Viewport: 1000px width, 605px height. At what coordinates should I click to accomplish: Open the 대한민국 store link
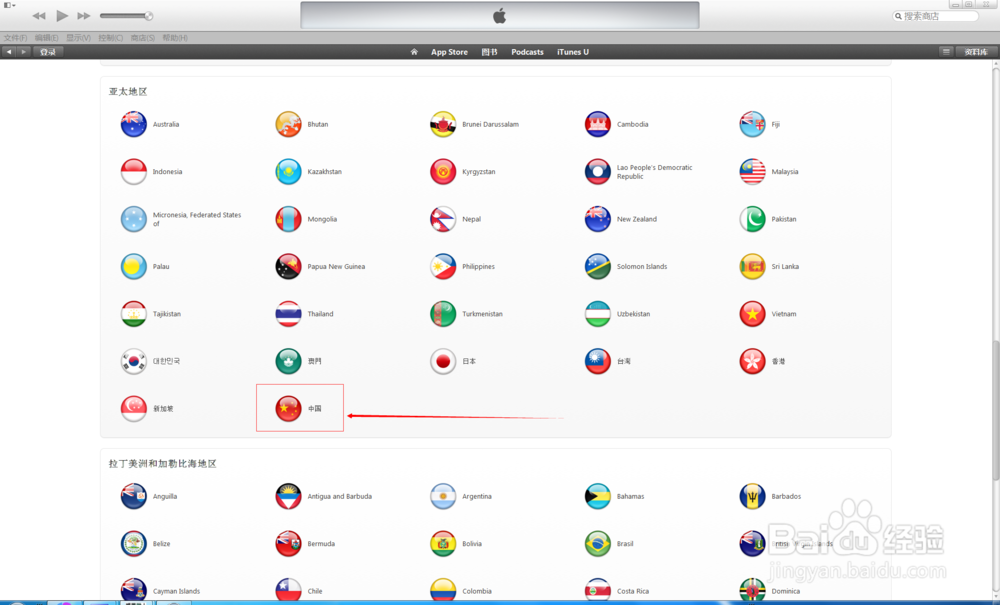(x=166, y=361)
